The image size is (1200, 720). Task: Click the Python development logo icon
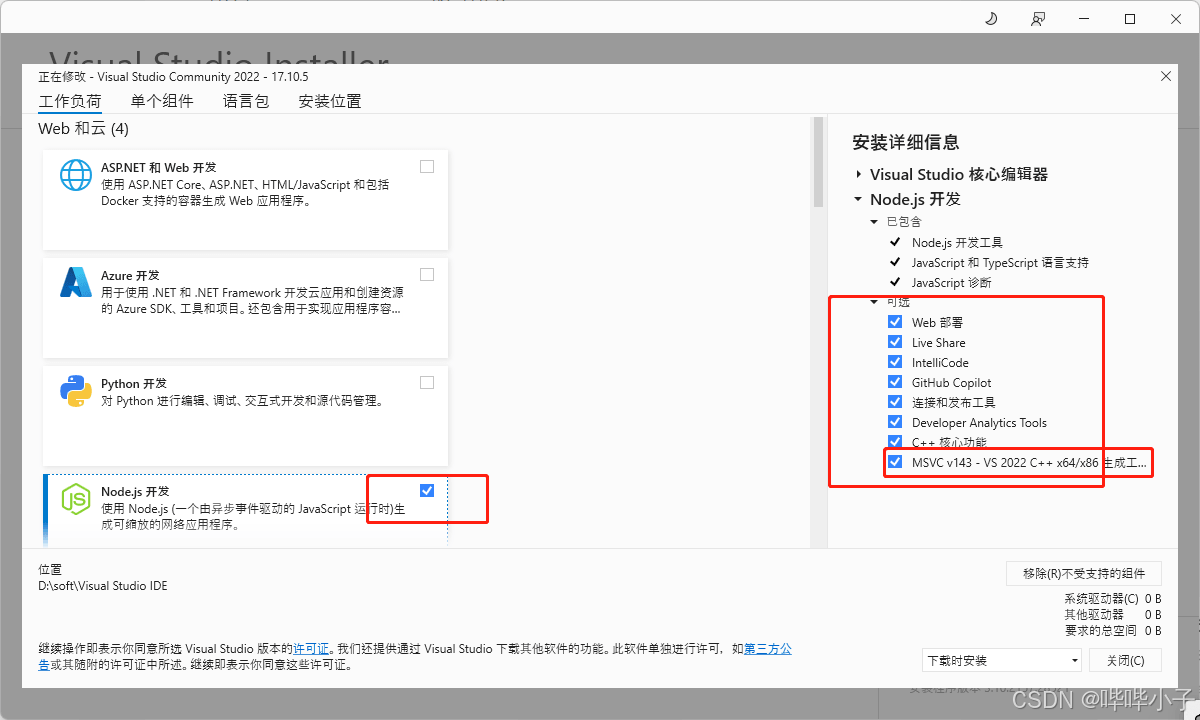pos(76,391)
